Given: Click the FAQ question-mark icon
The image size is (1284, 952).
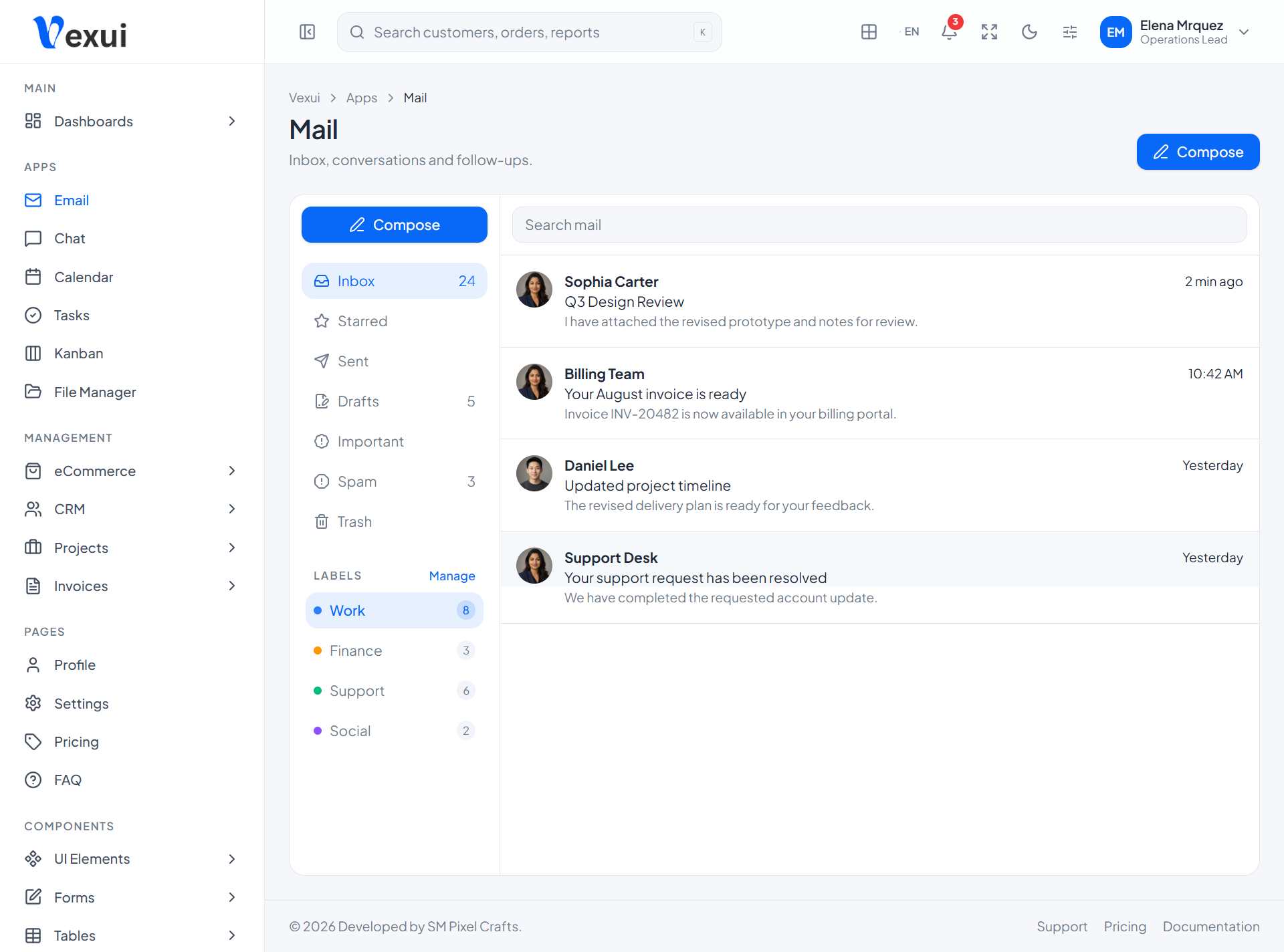Looking at the screenshot, I should [33, 780].
